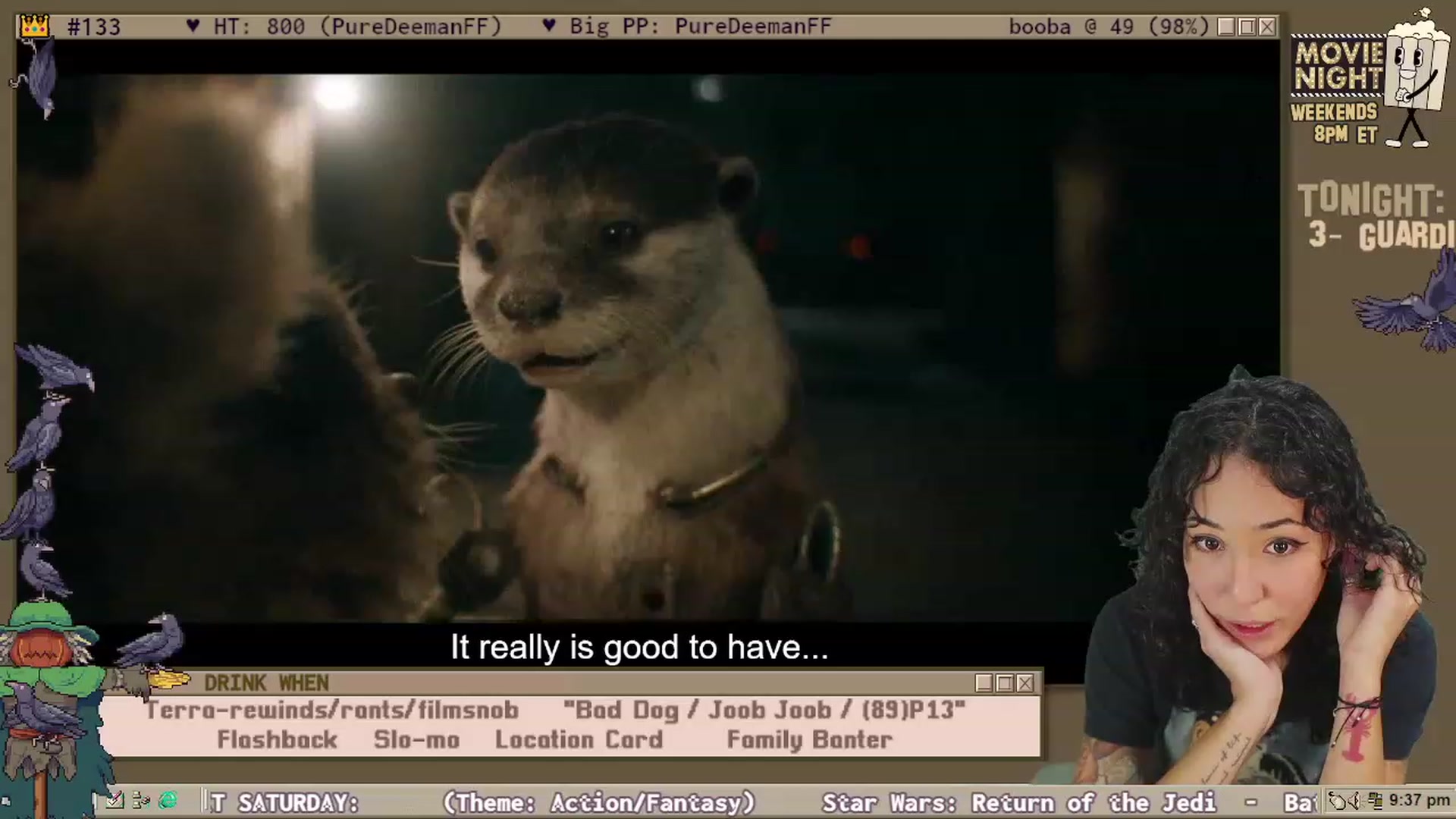The height and width of the screenshot is (819, 1456).
Task: Click the crown icon beside #133
Action: click(x=35, y=27)
